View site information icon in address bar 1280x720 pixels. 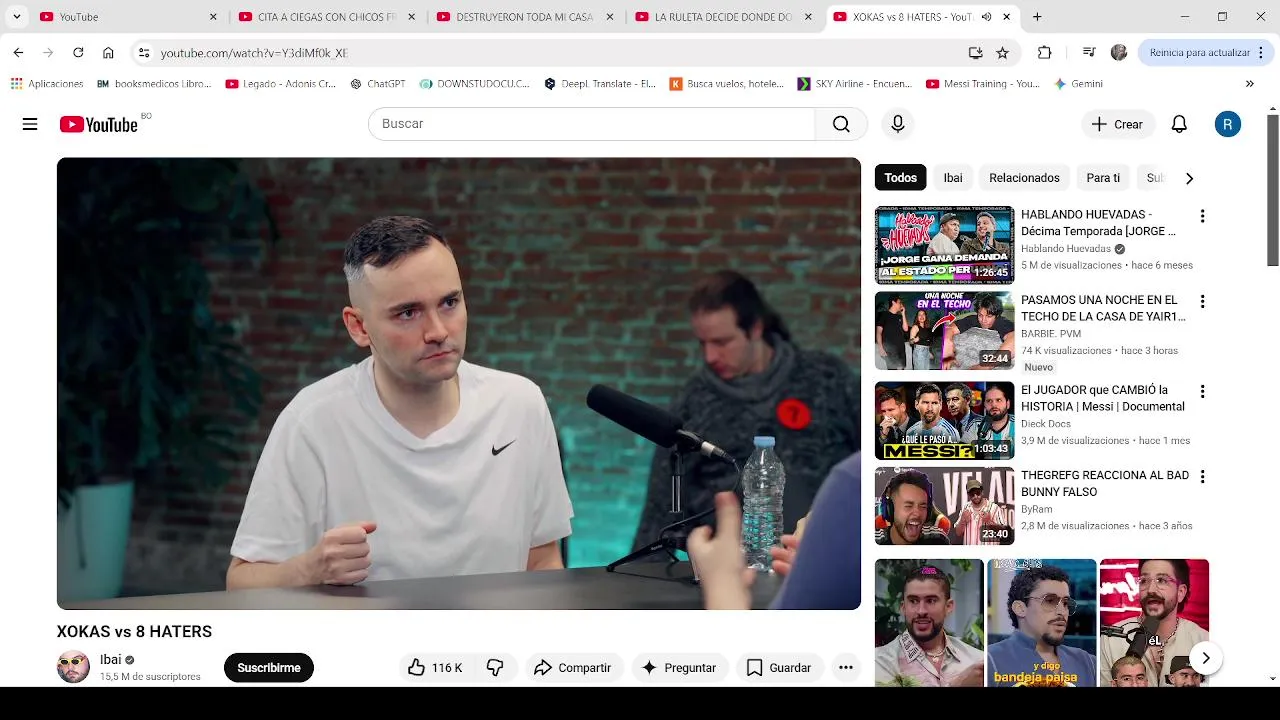[144, 53]
